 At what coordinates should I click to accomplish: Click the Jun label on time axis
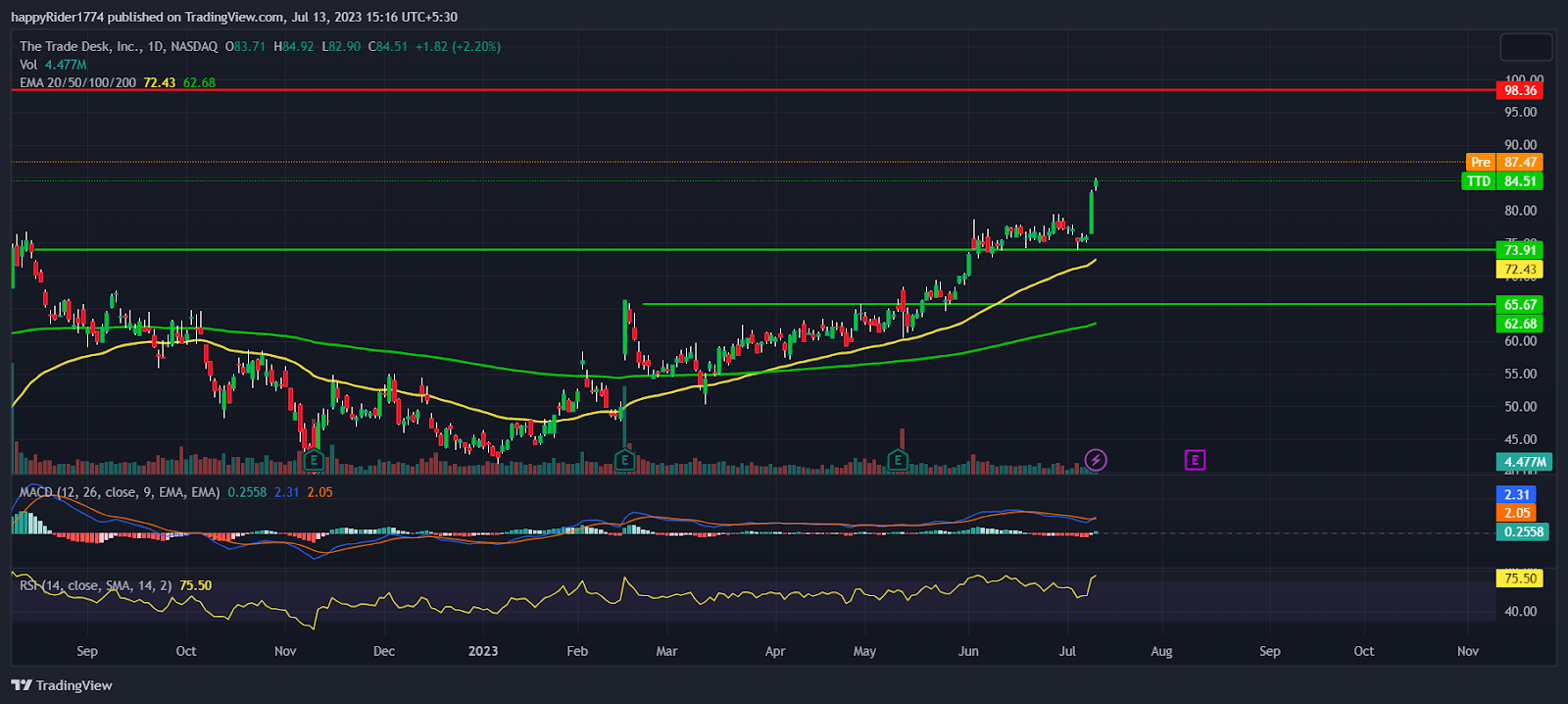click(x=968, y=651)
